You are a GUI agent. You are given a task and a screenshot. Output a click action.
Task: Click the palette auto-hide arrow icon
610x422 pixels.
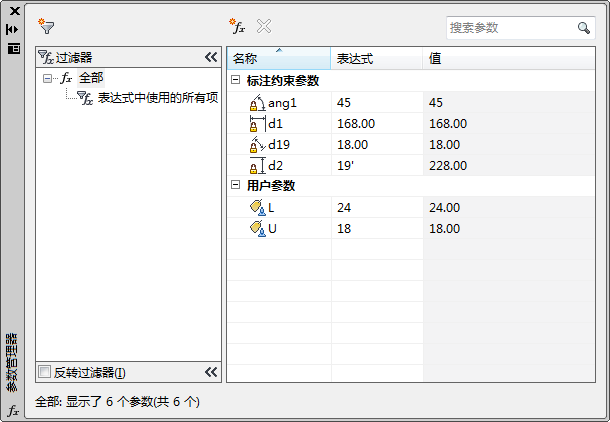click(13, 30)
